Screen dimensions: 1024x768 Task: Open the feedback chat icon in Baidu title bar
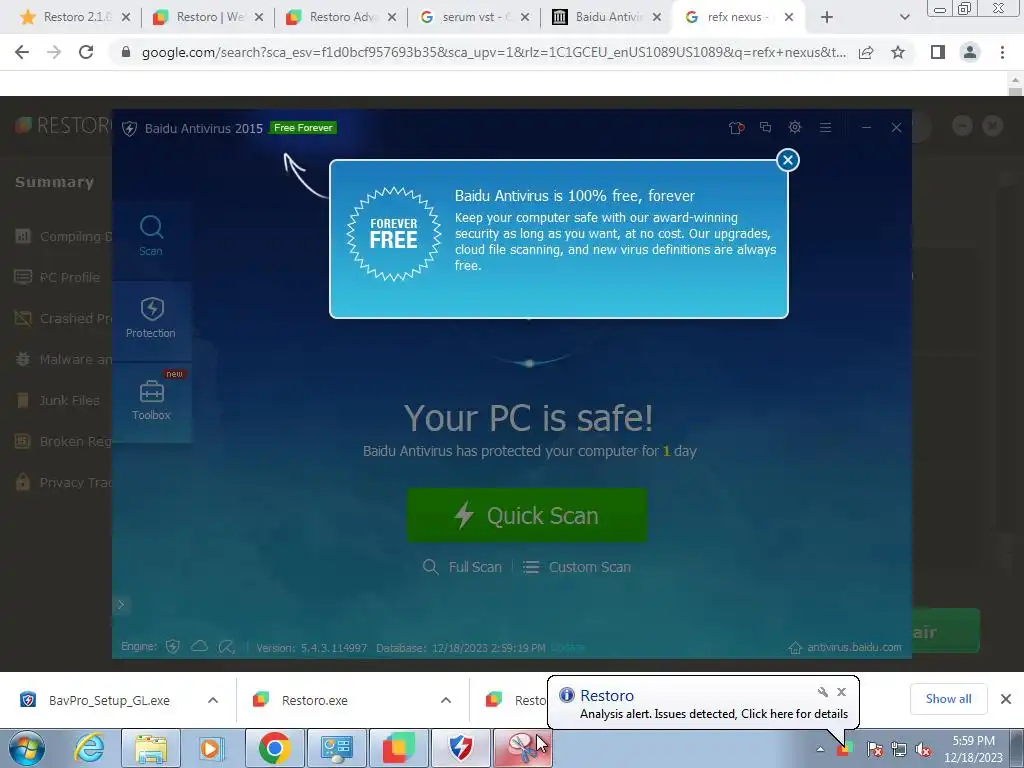coord(765,127)
